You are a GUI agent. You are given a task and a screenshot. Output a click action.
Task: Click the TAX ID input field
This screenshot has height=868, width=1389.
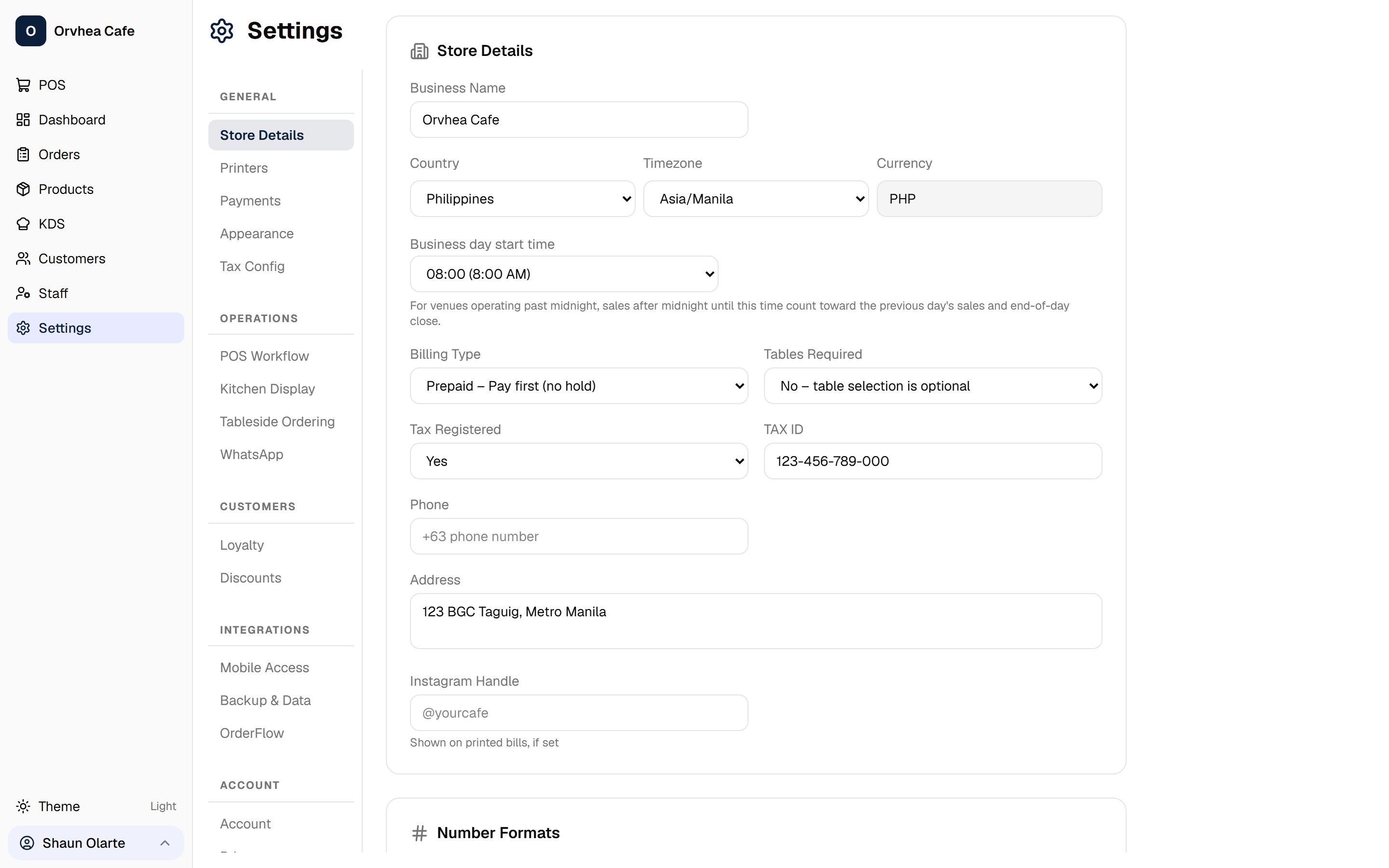[x=933, y=461]
